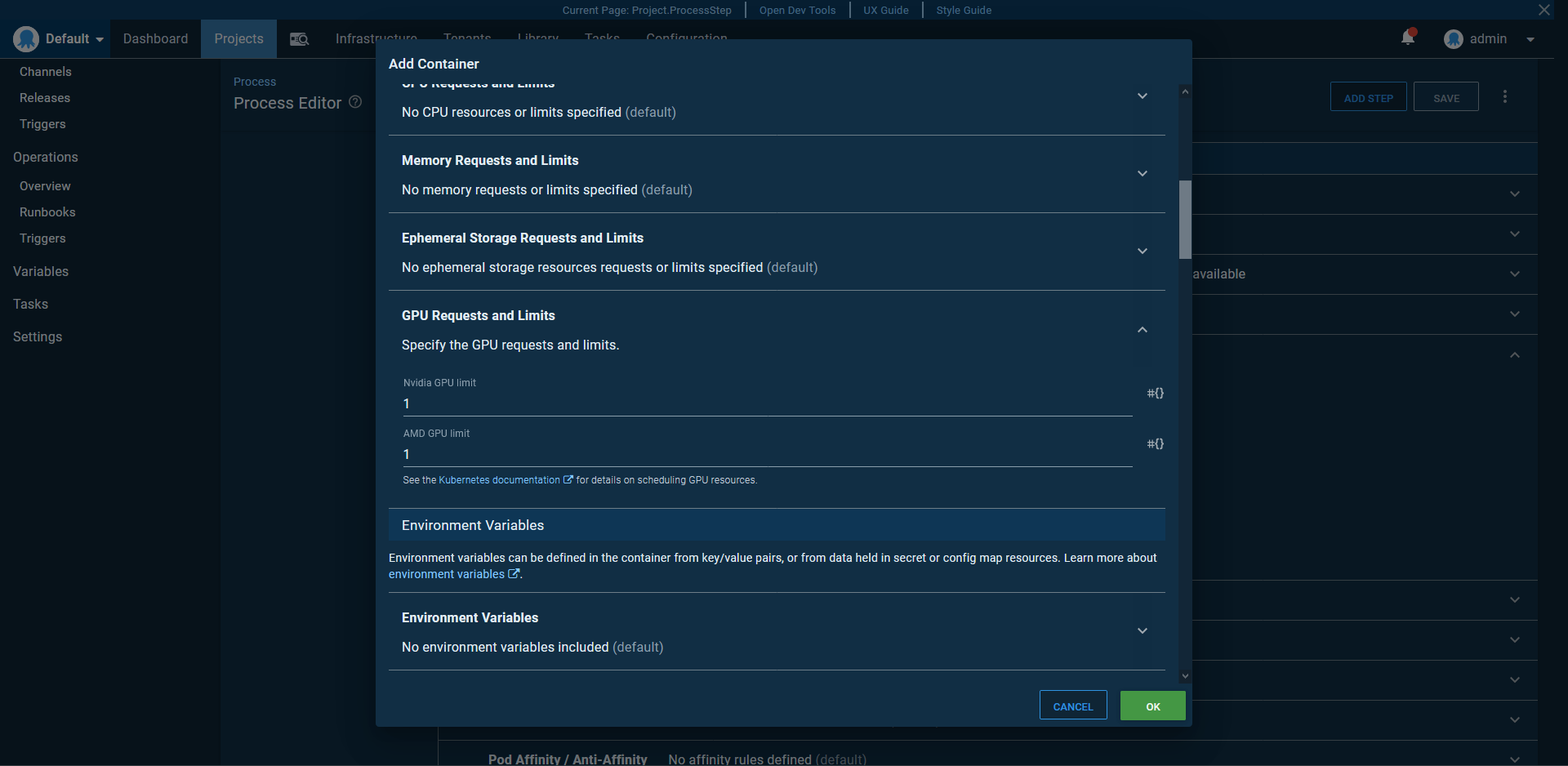
Task: Click the Octopus space logo
Action: point(24,38)
